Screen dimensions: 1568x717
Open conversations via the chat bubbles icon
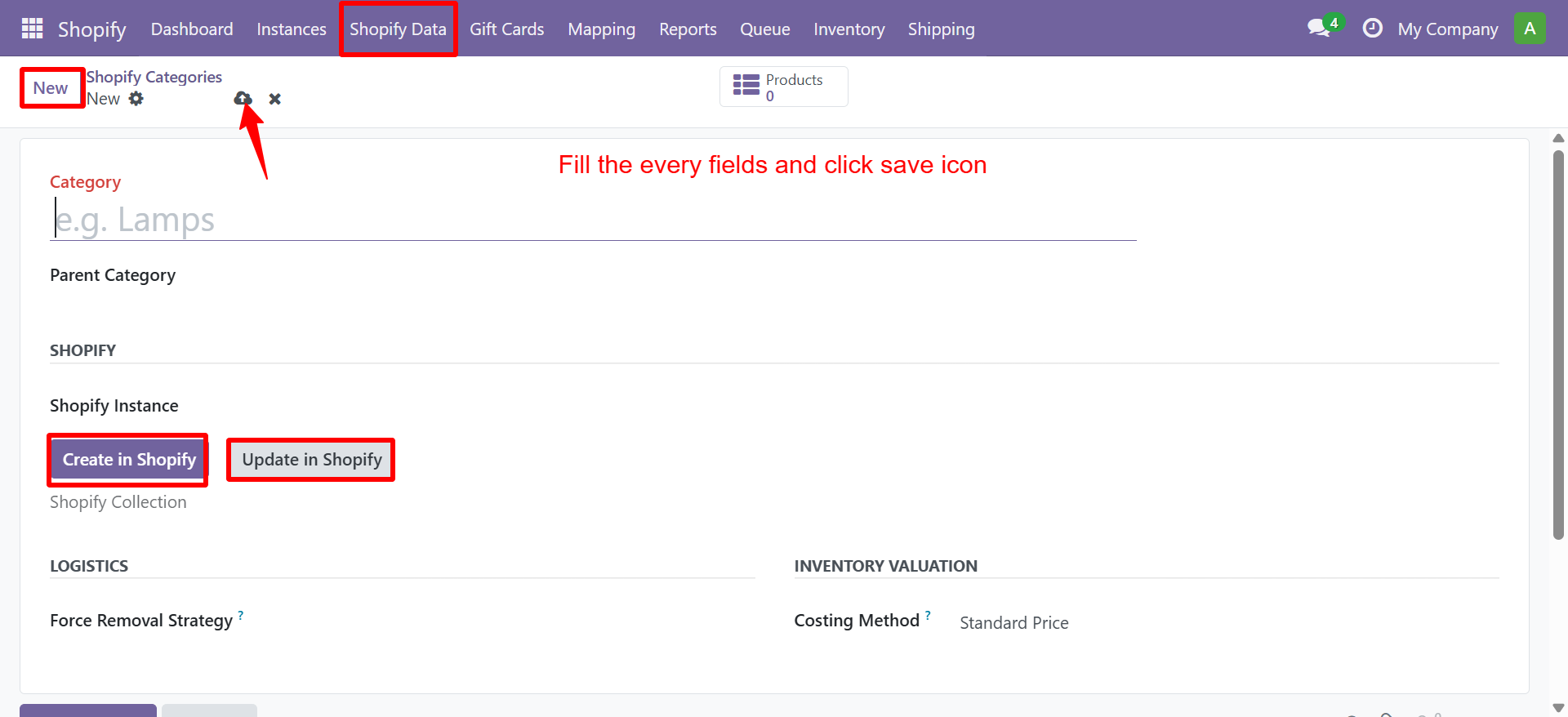1317,28
